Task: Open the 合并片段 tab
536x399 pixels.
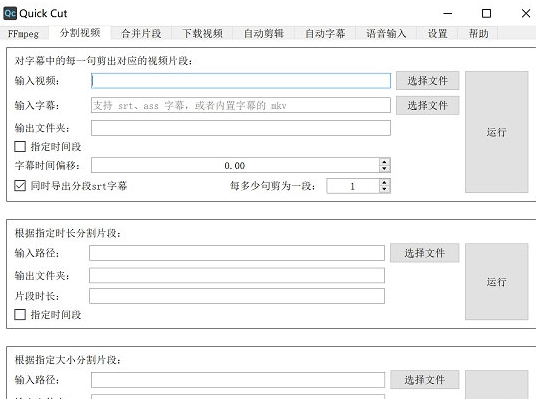Action: click(141, 34)
